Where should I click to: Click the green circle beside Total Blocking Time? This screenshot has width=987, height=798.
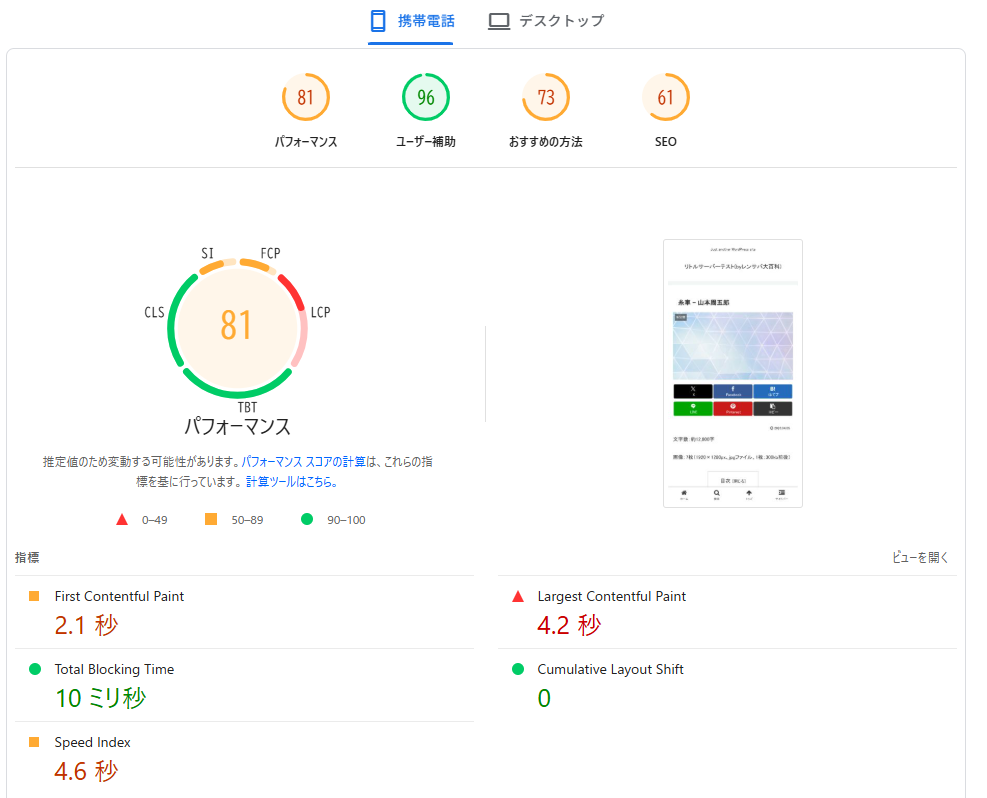35,669
